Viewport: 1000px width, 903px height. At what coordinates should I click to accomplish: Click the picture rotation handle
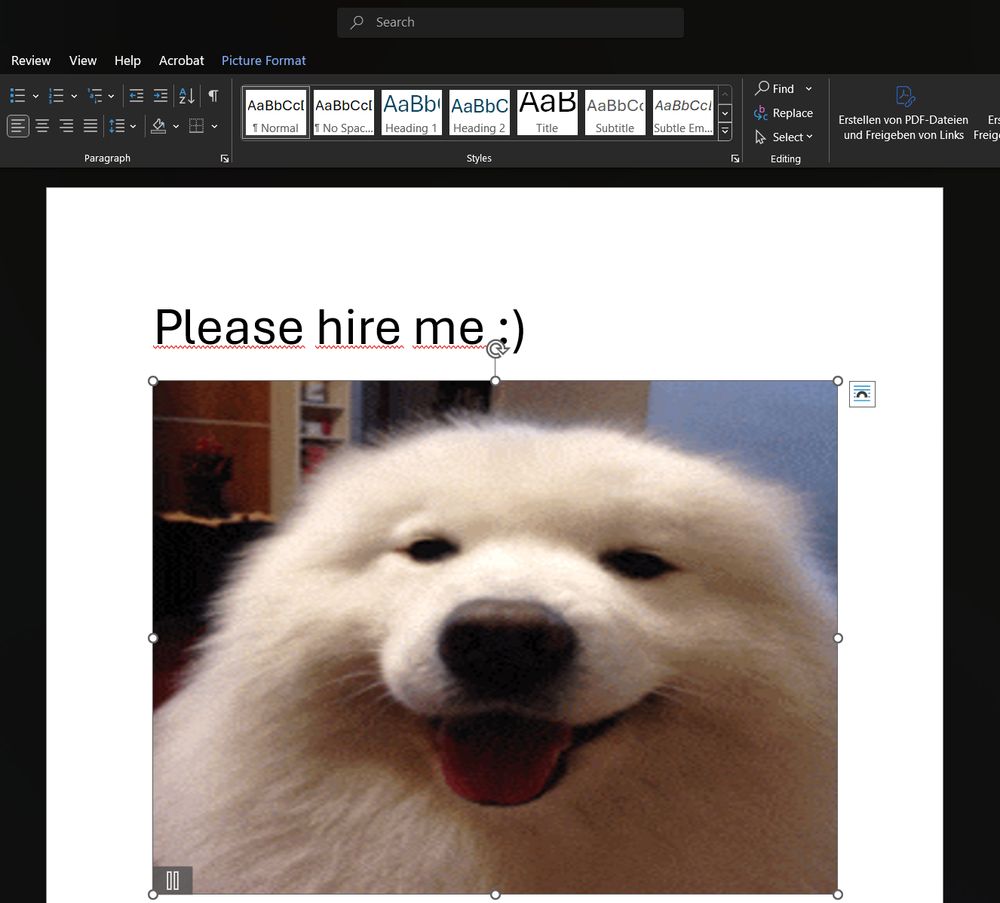pyautogui.click(x=496, y=349)
